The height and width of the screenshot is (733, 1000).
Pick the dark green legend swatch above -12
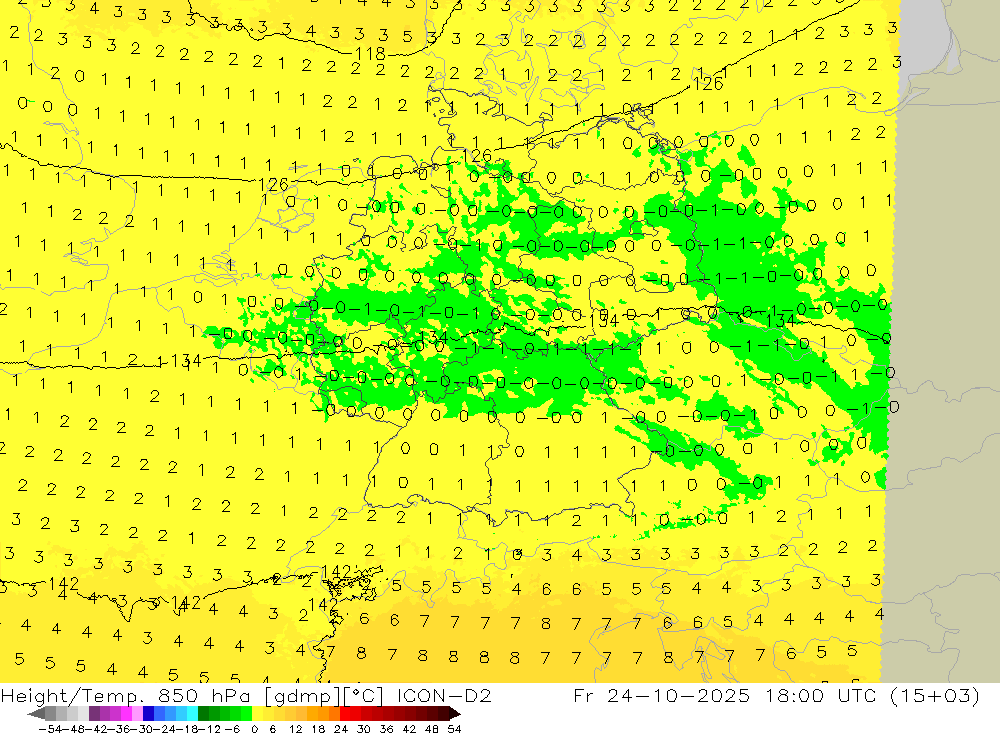point(203,714)
